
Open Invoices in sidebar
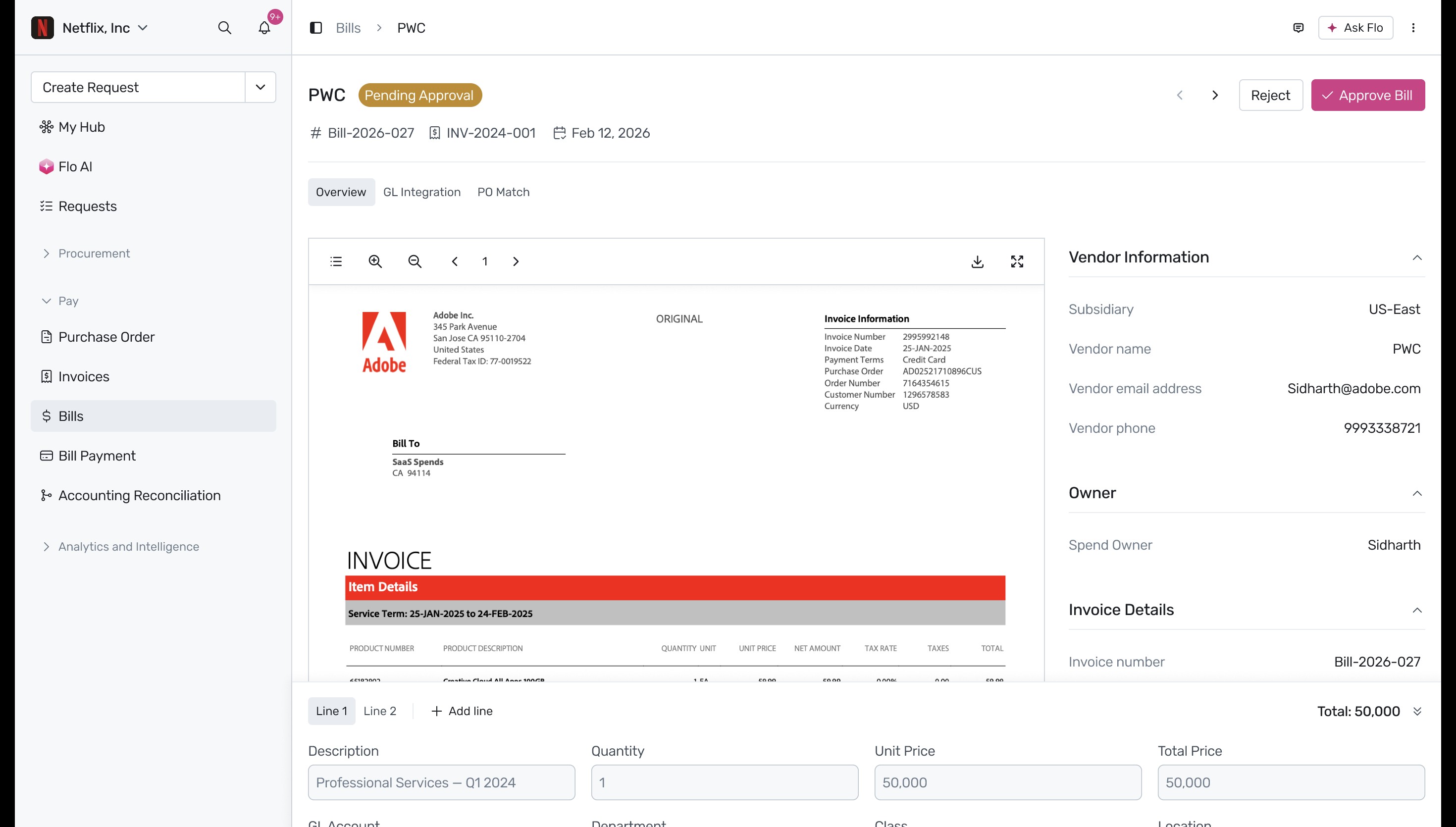pyautogui.click(x=154, y=376)
